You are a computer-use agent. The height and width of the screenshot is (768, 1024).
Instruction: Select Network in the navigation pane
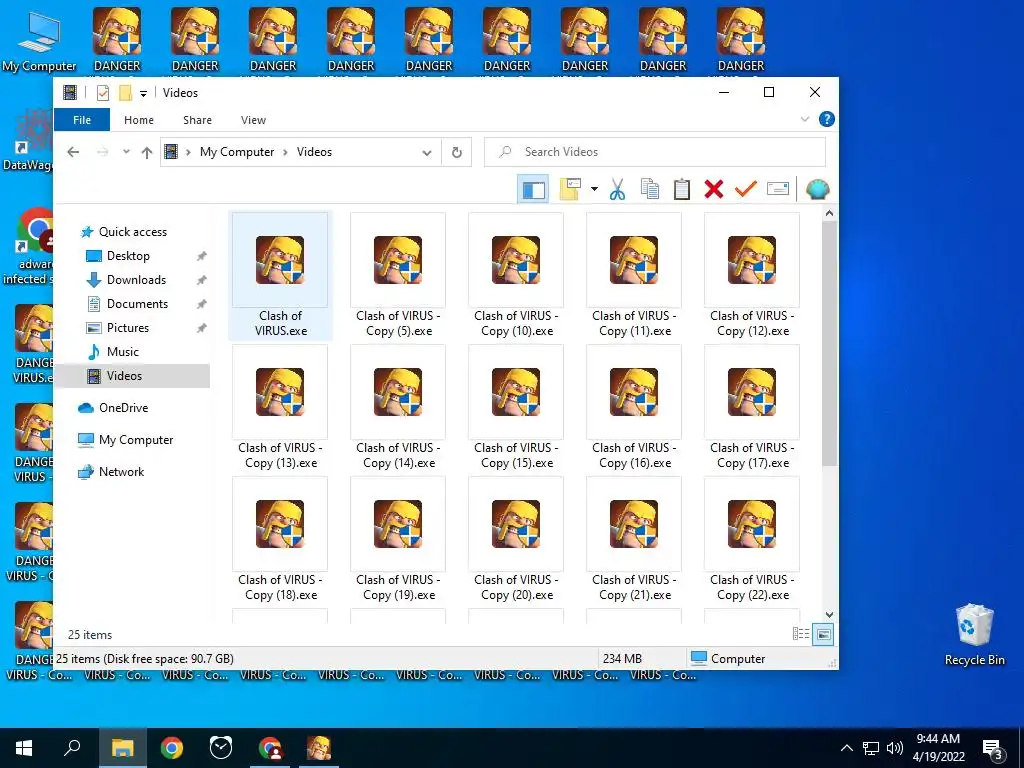121,472
